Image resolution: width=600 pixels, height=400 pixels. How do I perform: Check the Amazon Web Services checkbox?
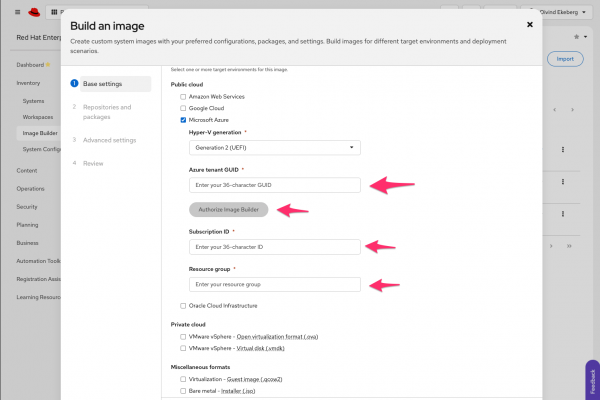(183, 97)
